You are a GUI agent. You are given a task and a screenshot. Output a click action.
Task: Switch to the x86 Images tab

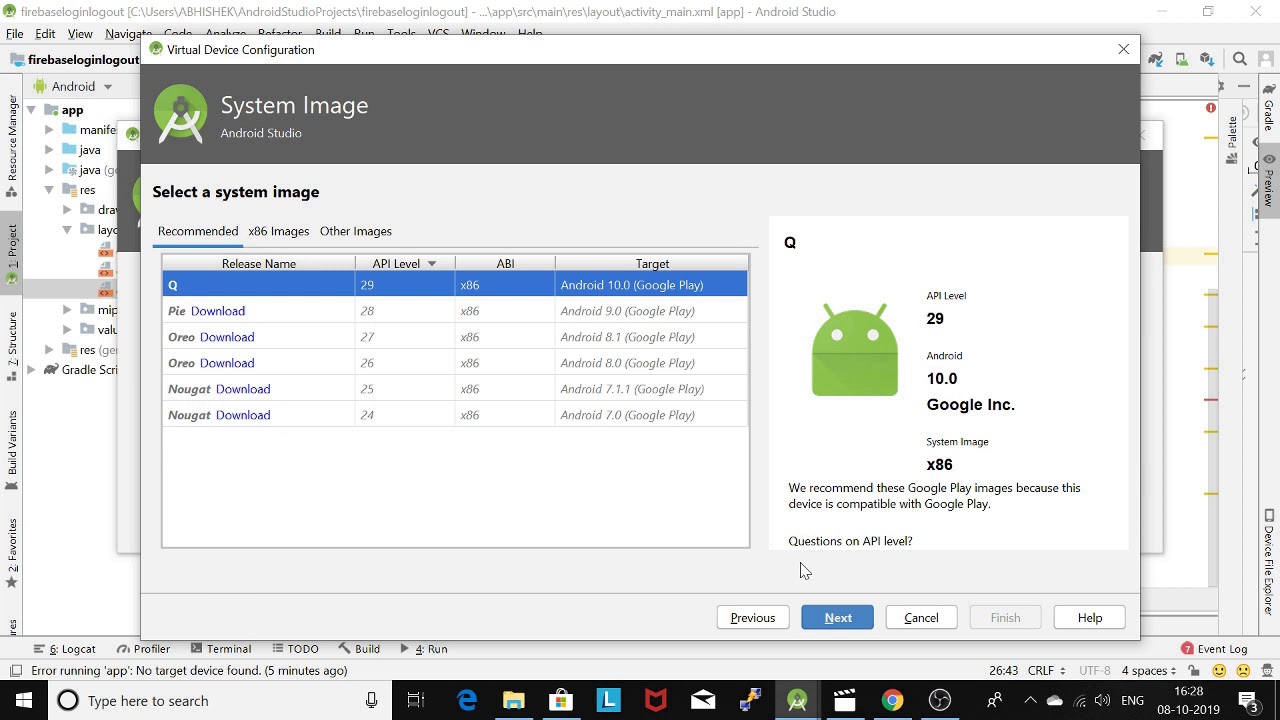point(279,231)
